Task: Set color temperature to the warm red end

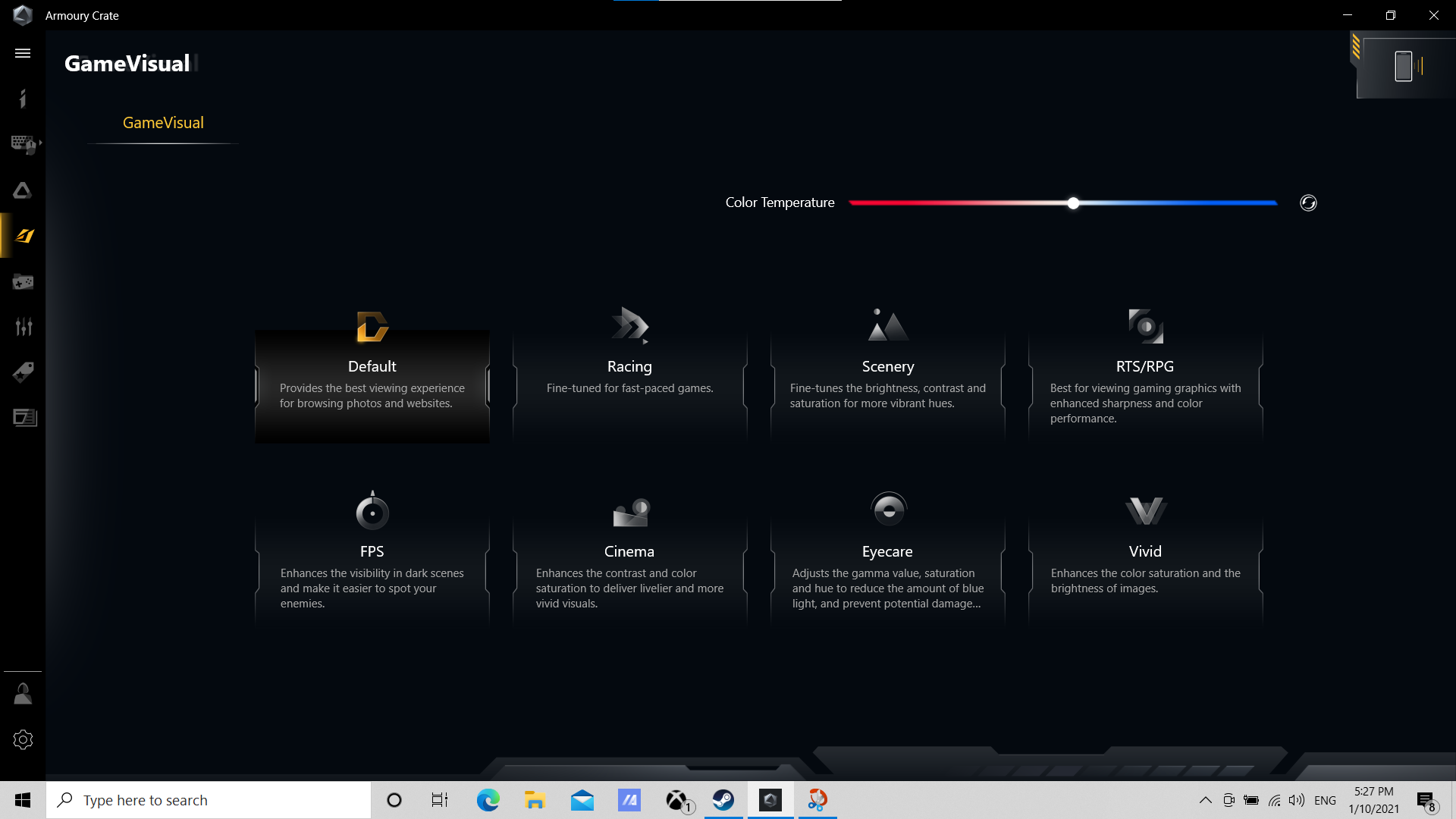Action: coord(852,203)
